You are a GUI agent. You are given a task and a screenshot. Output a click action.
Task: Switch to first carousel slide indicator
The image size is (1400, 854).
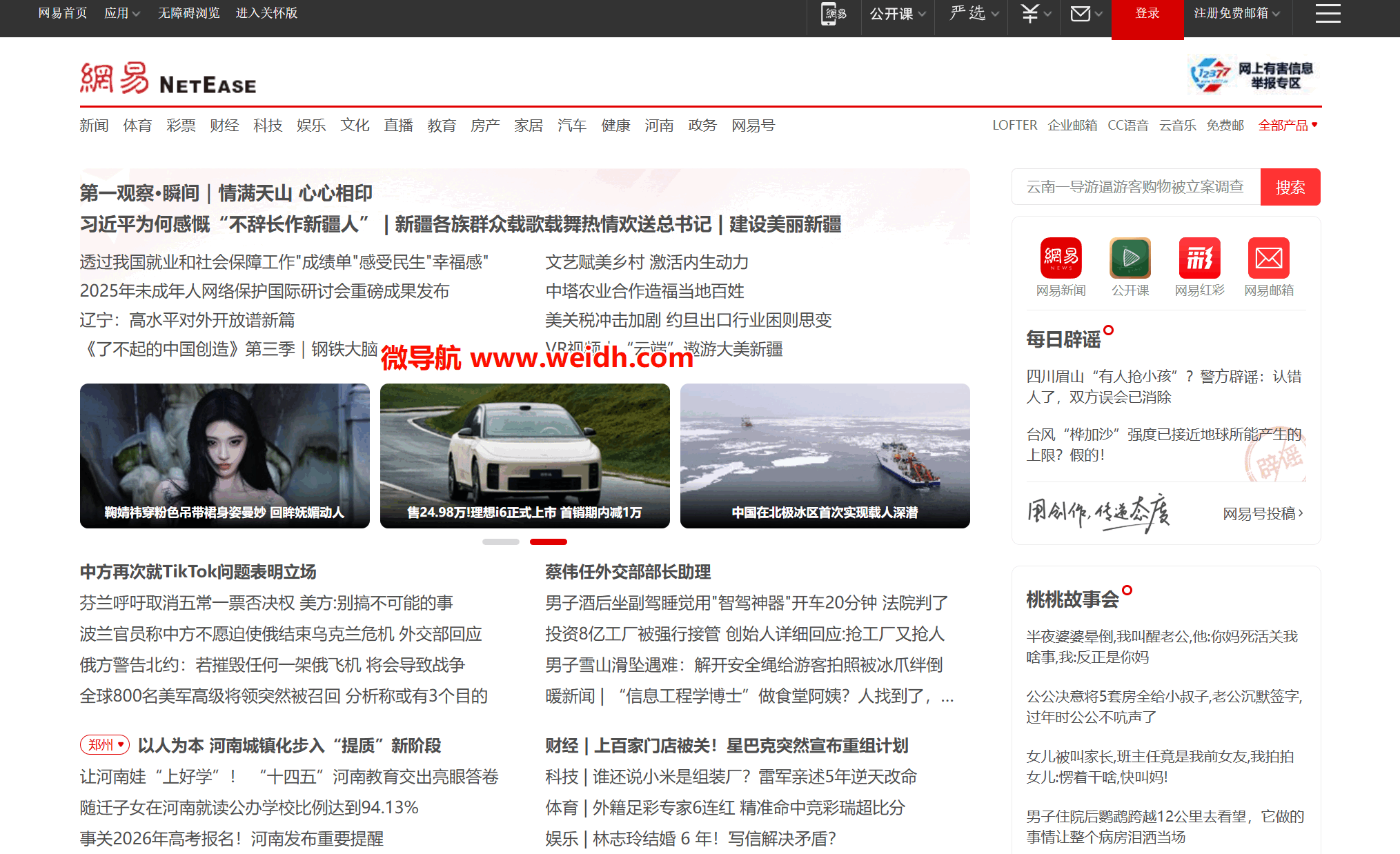pos(501,542)
